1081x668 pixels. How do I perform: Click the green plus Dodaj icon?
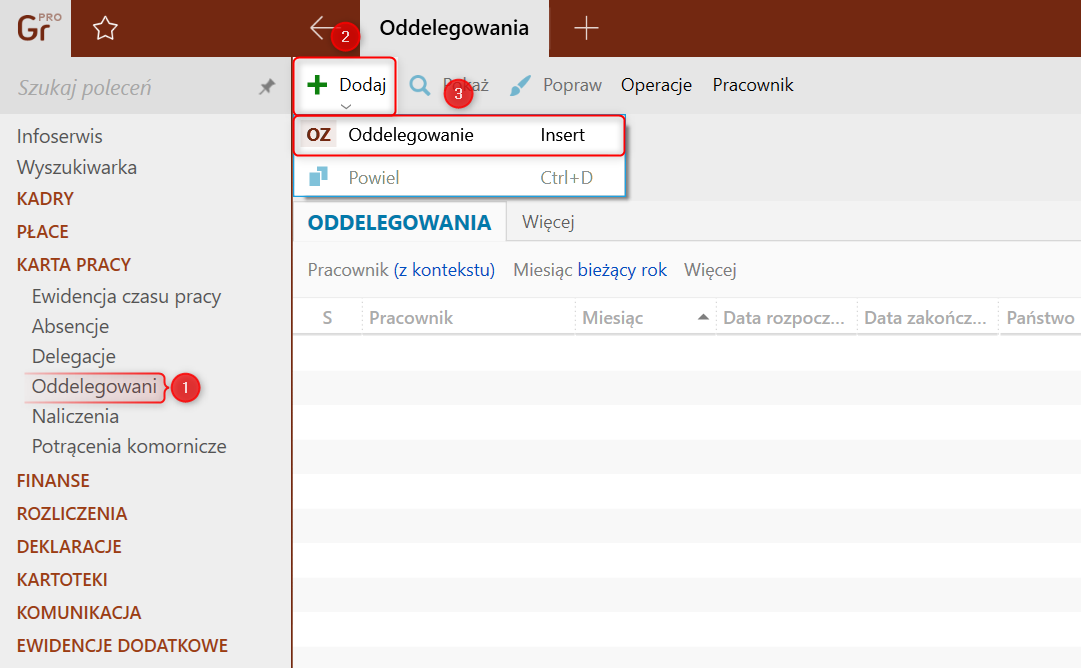(317, 85)
